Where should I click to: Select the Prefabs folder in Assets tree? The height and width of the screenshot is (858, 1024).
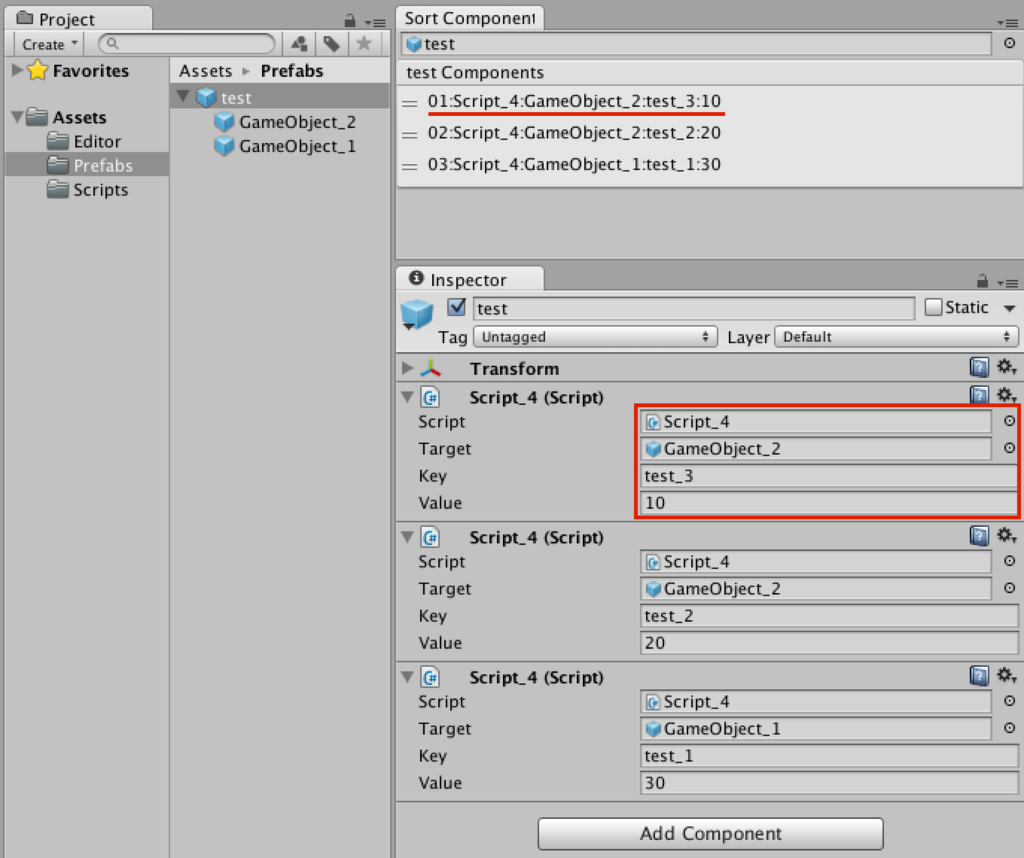(x=86, y=165)
